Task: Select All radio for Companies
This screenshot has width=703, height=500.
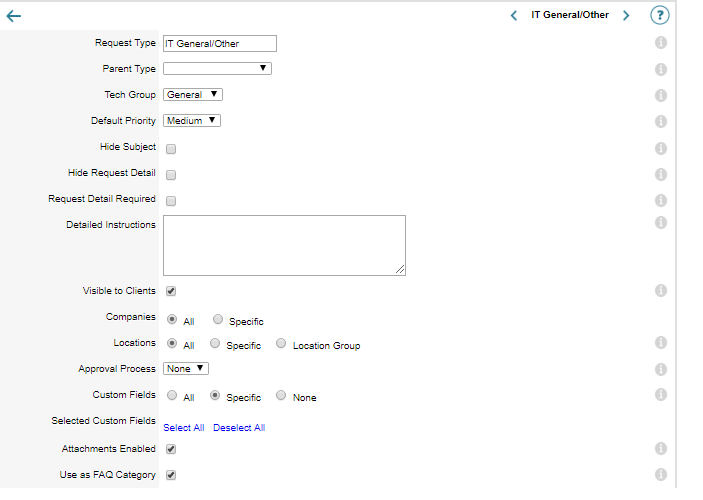Action: [x=172, y=319]
